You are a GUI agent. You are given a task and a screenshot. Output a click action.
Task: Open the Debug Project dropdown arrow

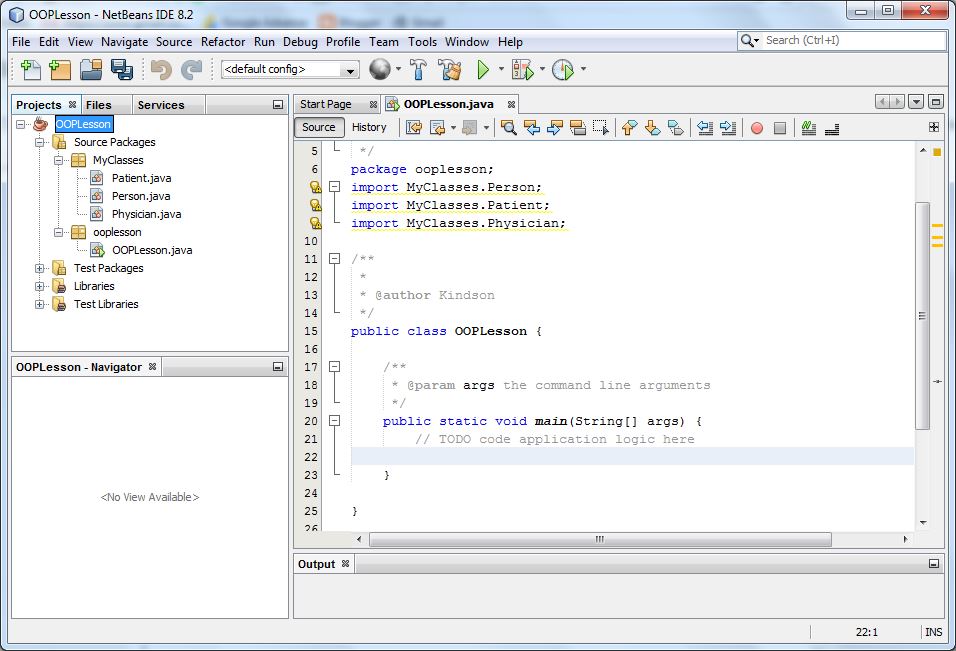542,69
